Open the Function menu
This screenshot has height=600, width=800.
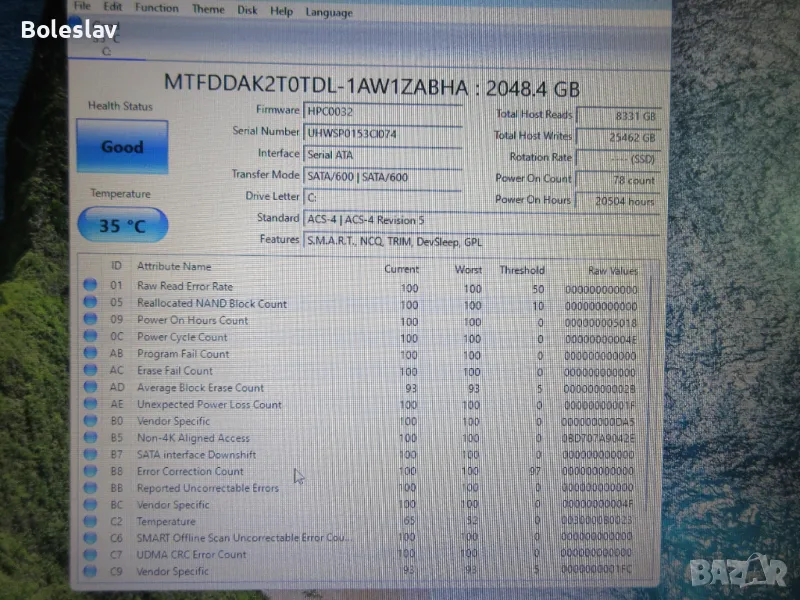click(x=156, y=8)
